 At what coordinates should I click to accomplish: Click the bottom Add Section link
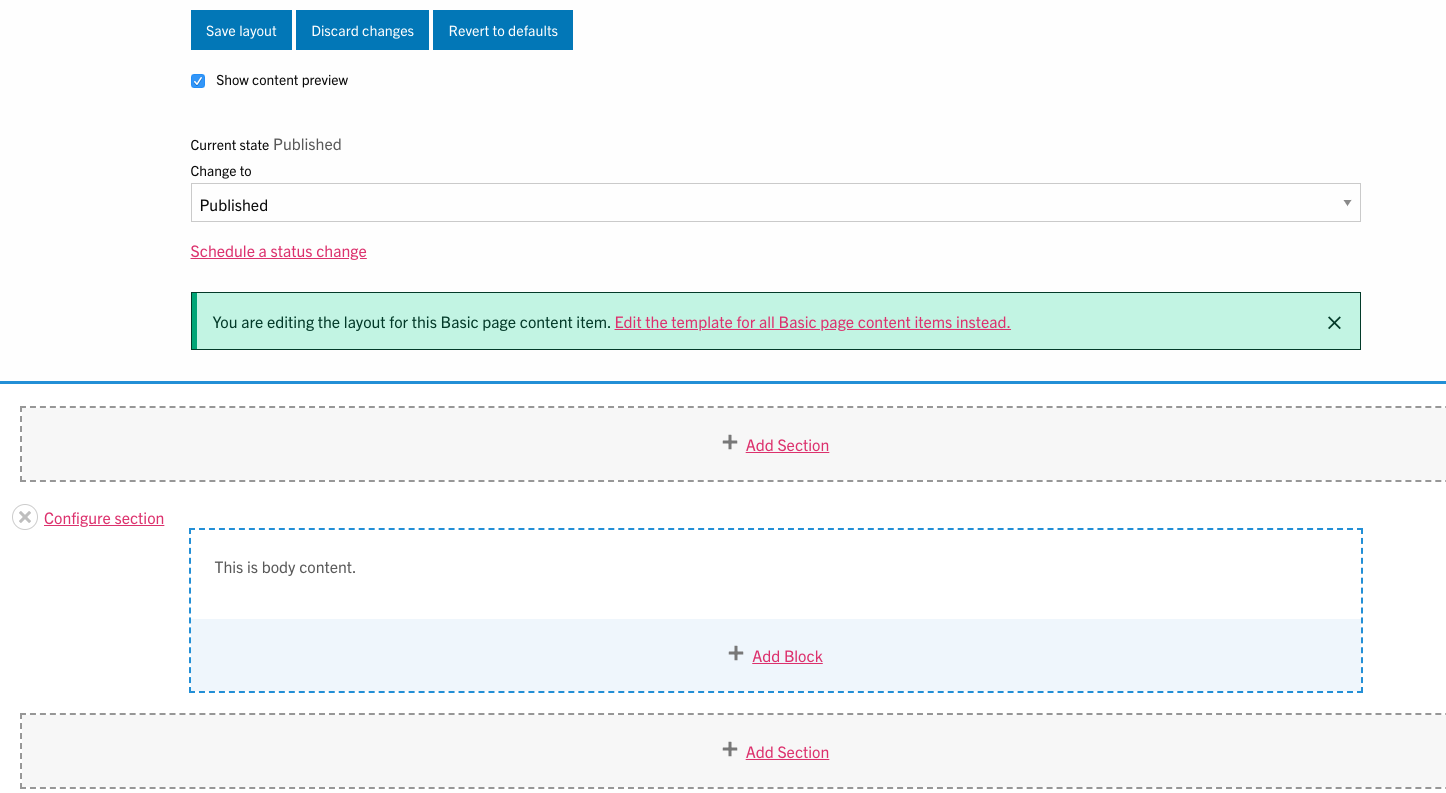787,753
